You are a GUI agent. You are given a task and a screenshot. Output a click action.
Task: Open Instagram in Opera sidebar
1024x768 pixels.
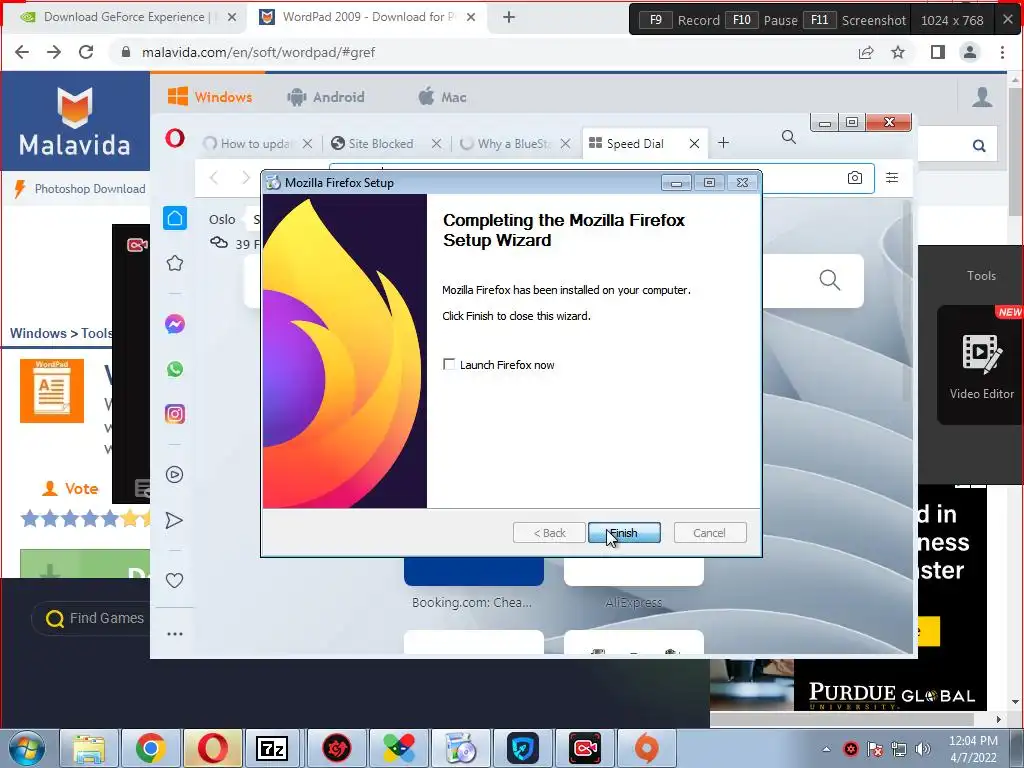174,414
